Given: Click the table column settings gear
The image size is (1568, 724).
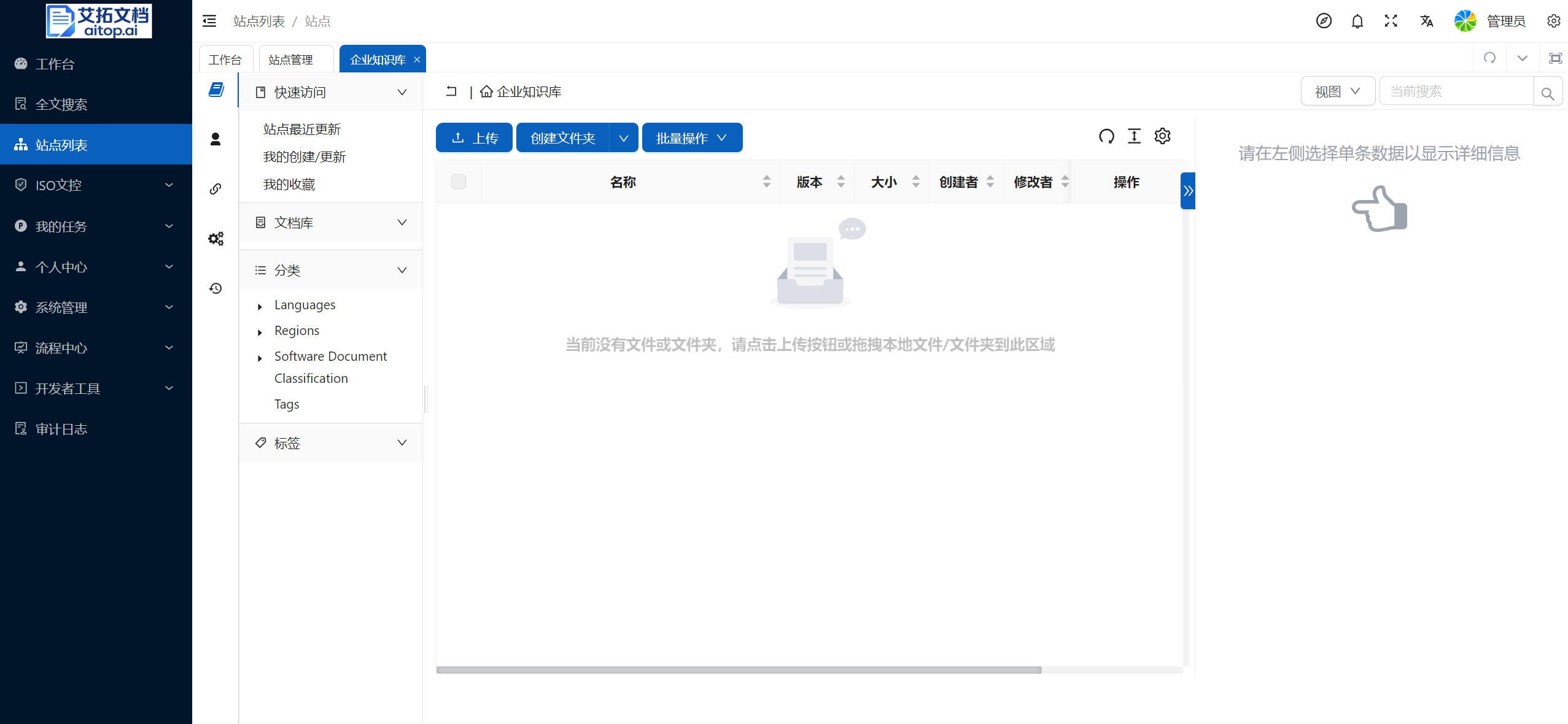Looking at the screenshot, I should tap(1162, 136).
